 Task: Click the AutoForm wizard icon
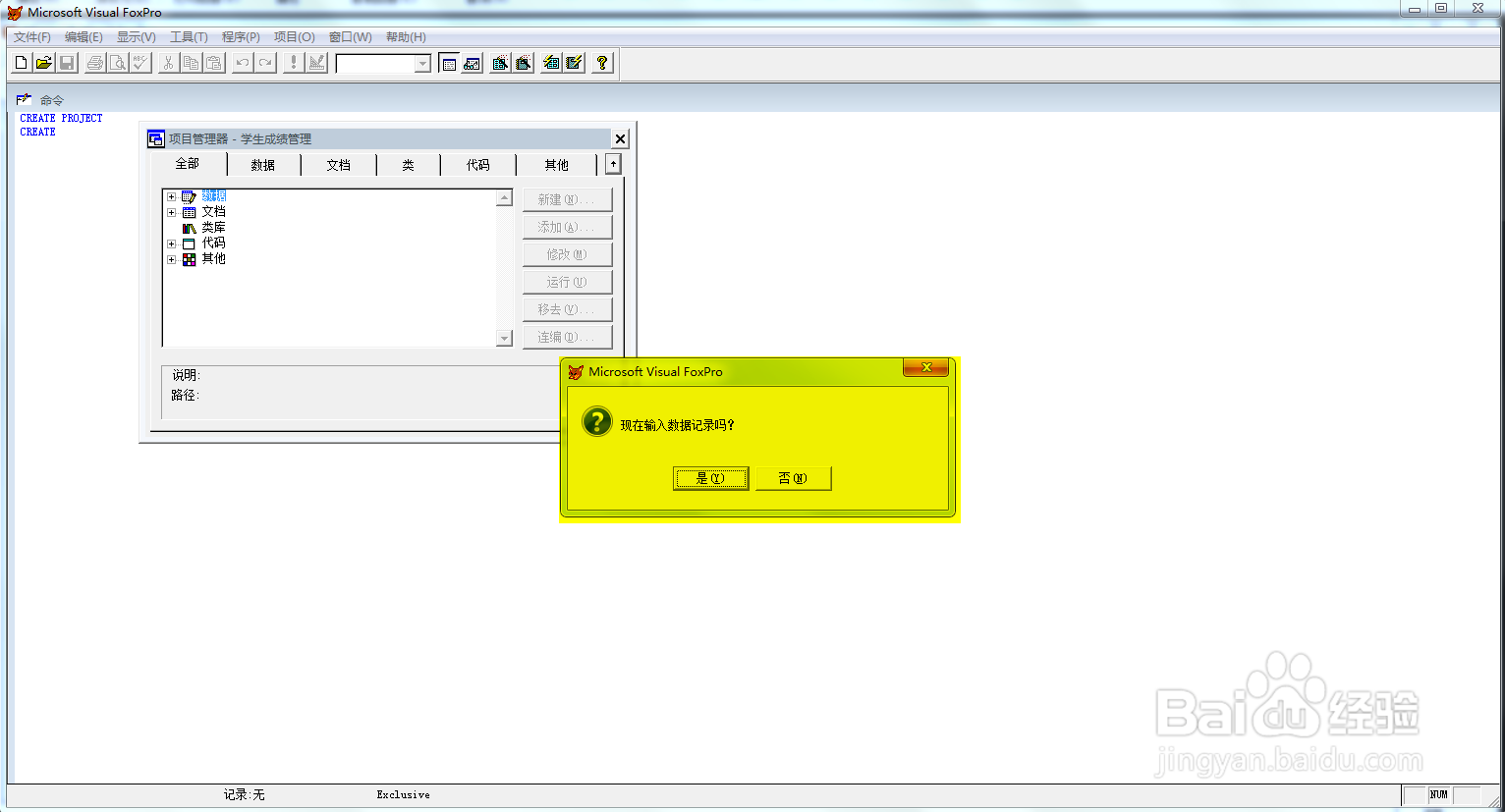point(551,63)
